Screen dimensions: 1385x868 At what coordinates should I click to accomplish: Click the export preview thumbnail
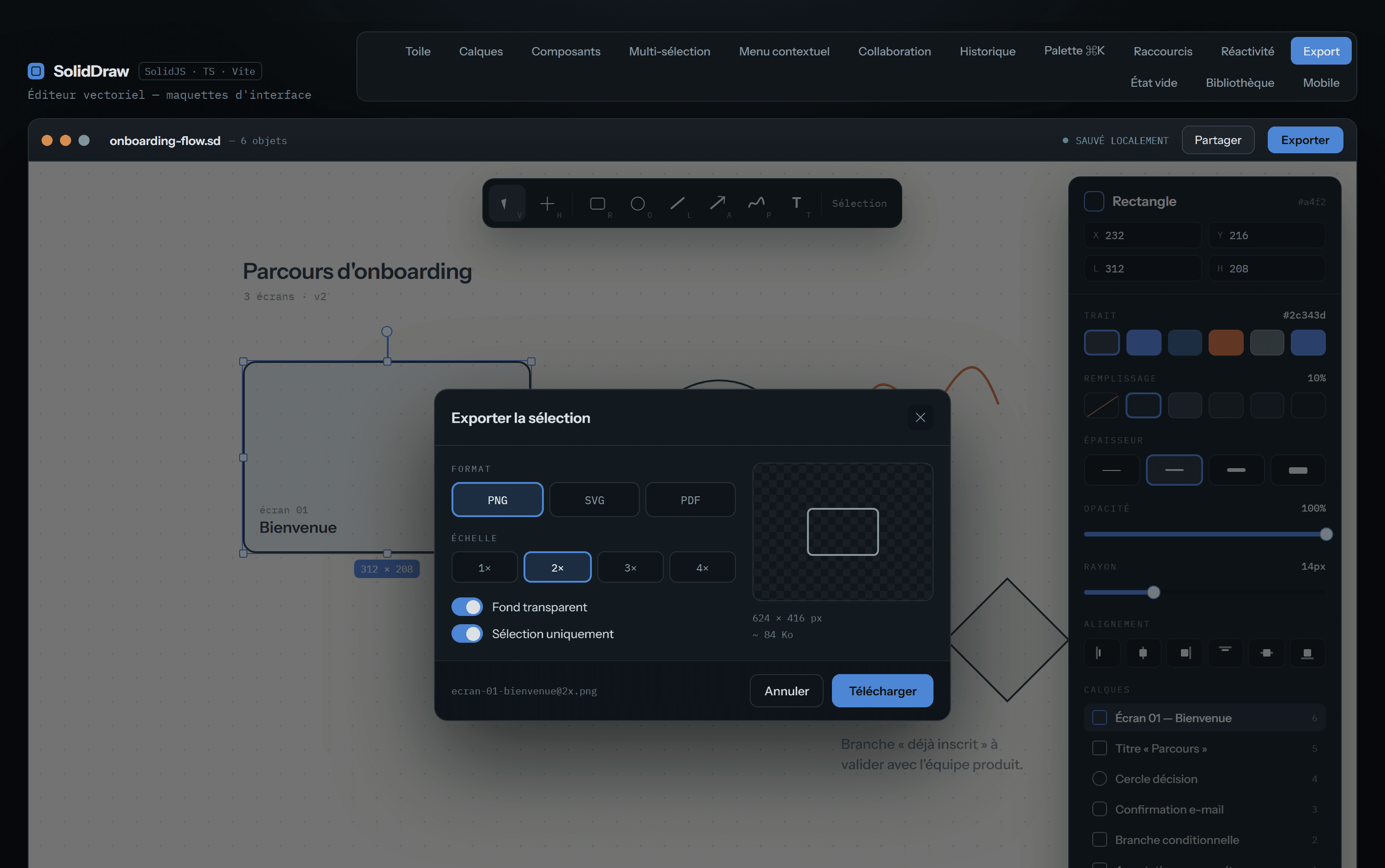coord(843,531)
